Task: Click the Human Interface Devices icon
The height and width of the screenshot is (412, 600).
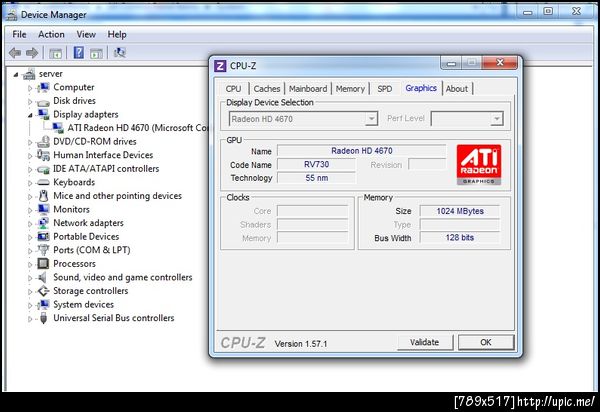Action: pos(43,155)
